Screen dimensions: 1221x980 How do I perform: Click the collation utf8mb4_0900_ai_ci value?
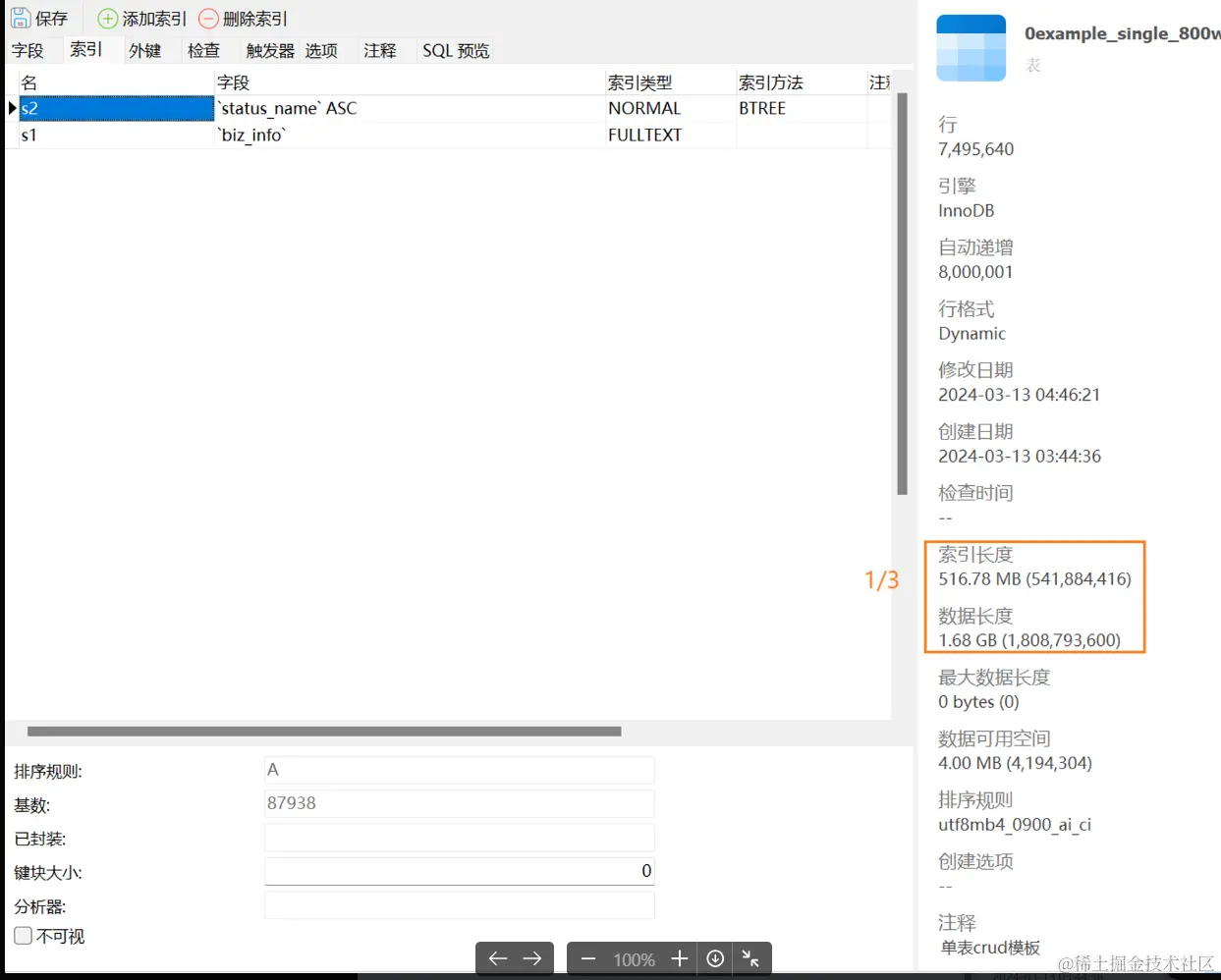(1015, 825)
